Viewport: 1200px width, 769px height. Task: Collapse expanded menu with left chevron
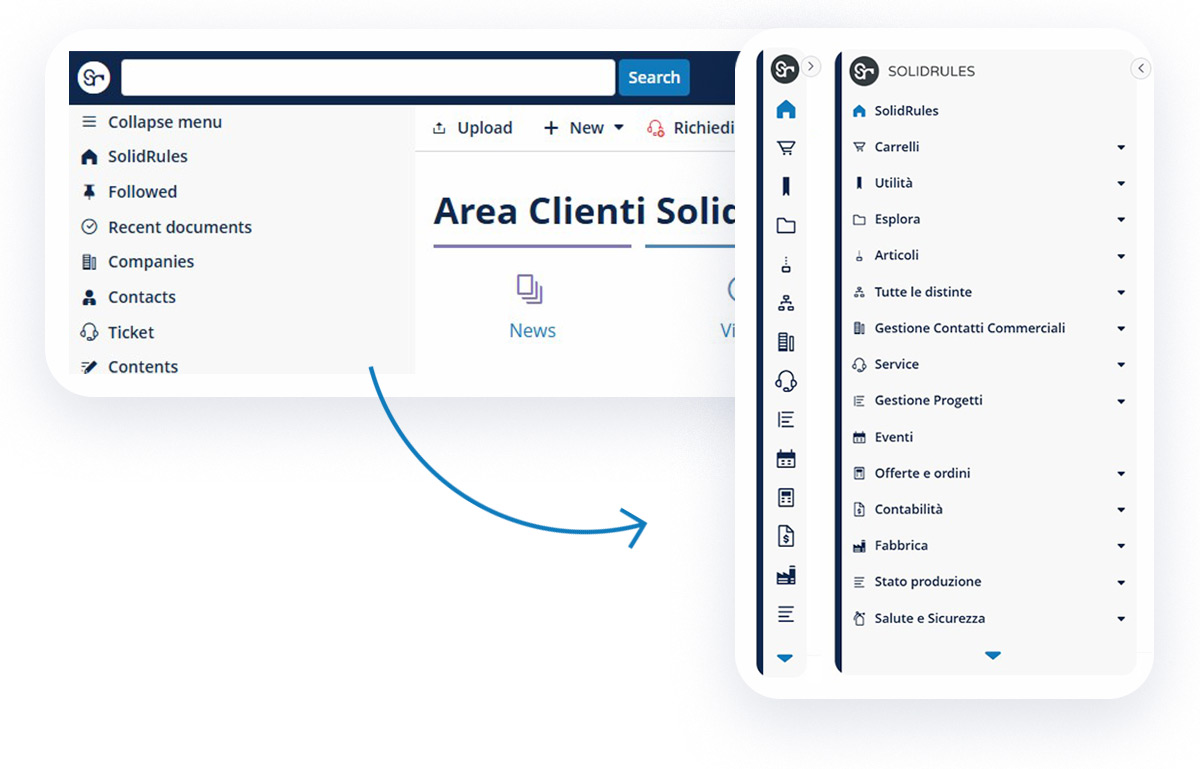(x=1141, y=68)
